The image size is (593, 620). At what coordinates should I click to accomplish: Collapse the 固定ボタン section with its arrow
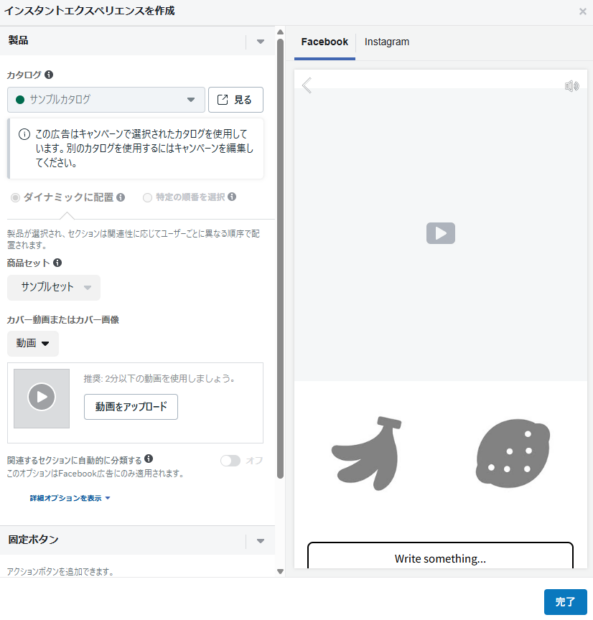(260, 541)
